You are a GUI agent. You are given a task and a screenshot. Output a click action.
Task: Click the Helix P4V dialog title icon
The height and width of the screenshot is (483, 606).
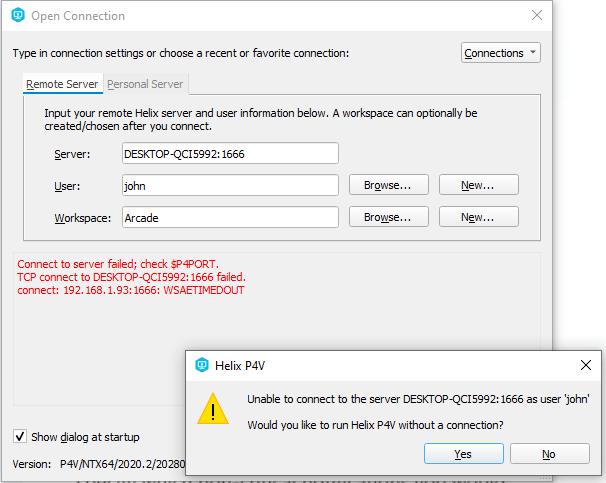pyautogui.click(x=201, y=365)
